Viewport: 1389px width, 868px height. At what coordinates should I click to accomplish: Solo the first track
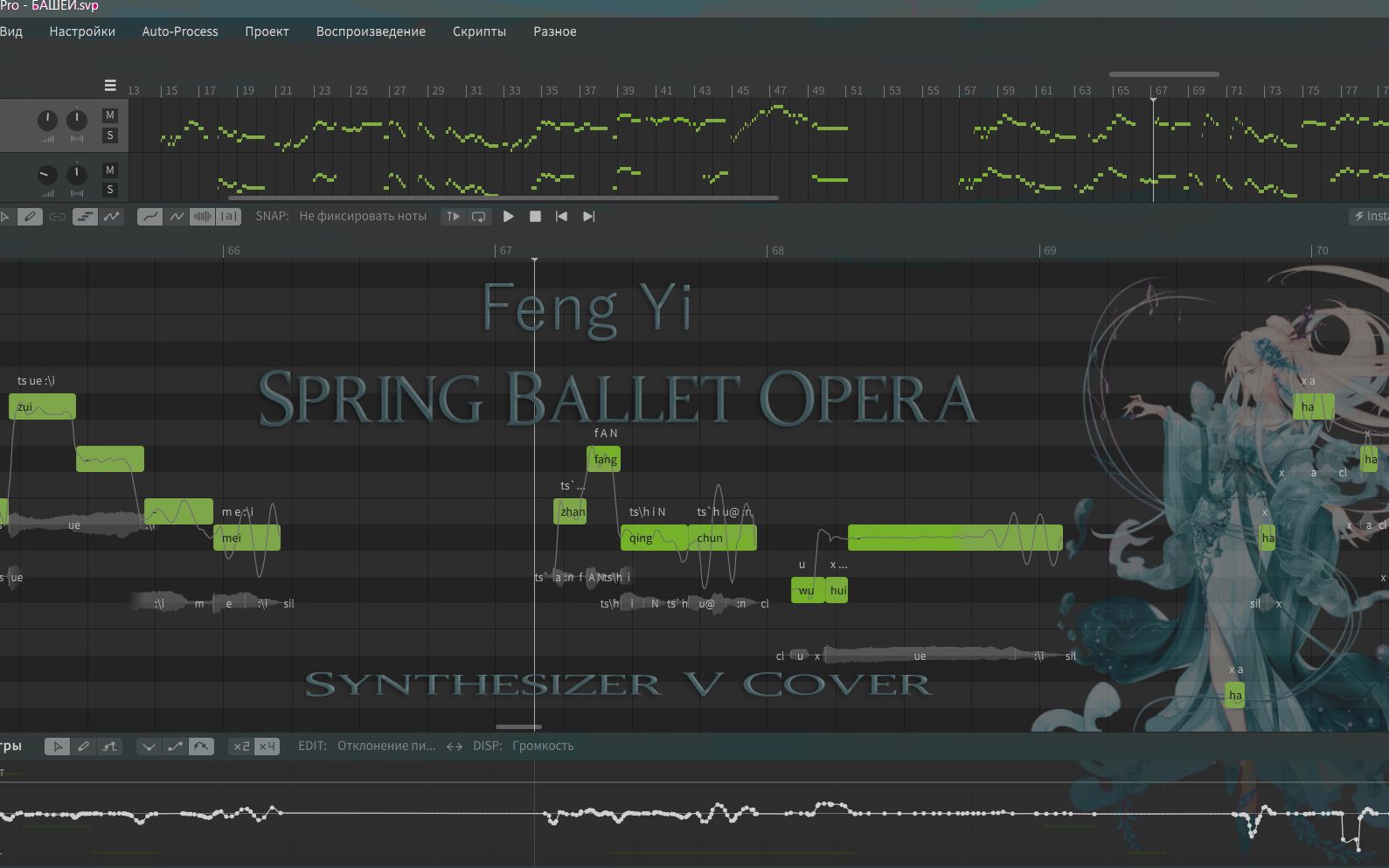click(x=109, y=135)
